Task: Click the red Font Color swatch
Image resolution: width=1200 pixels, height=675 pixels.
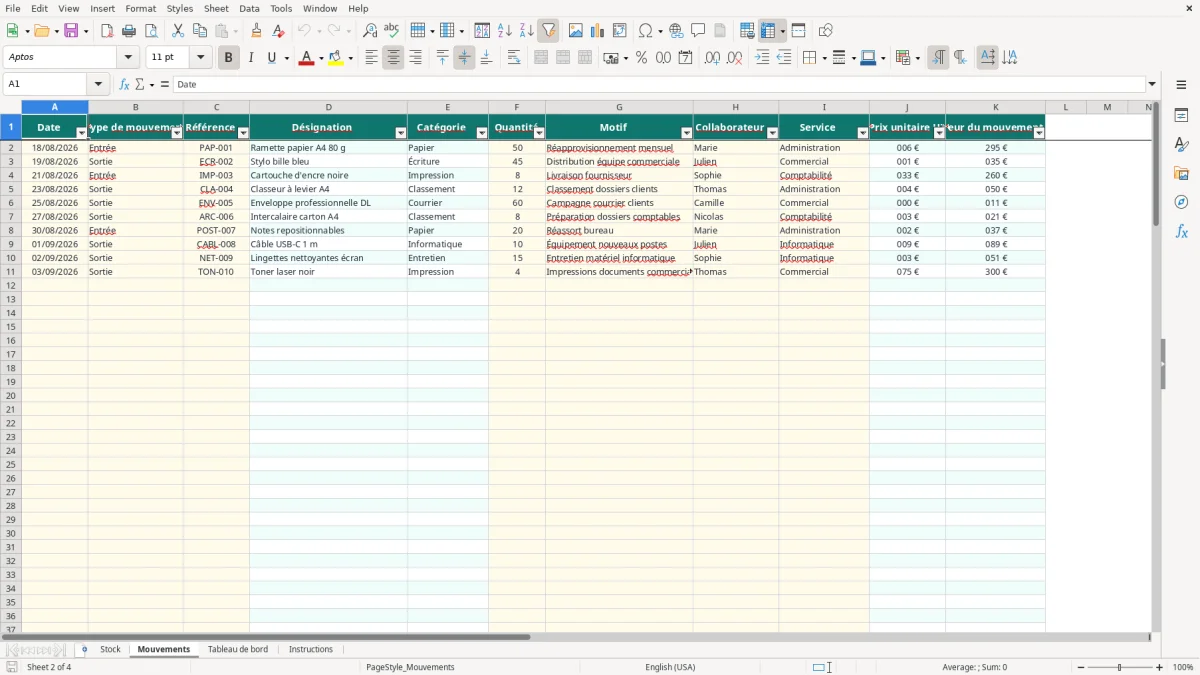Action: tap(306, 58)
